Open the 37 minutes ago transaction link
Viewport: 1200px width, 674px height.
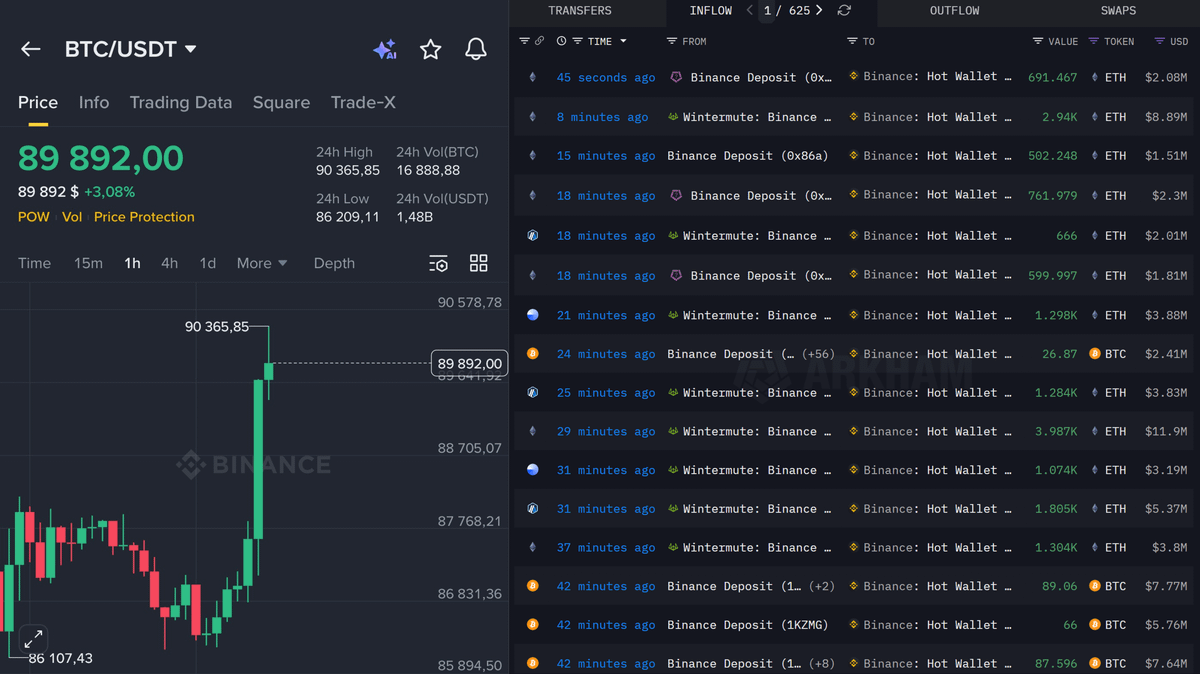coord(606,548)
